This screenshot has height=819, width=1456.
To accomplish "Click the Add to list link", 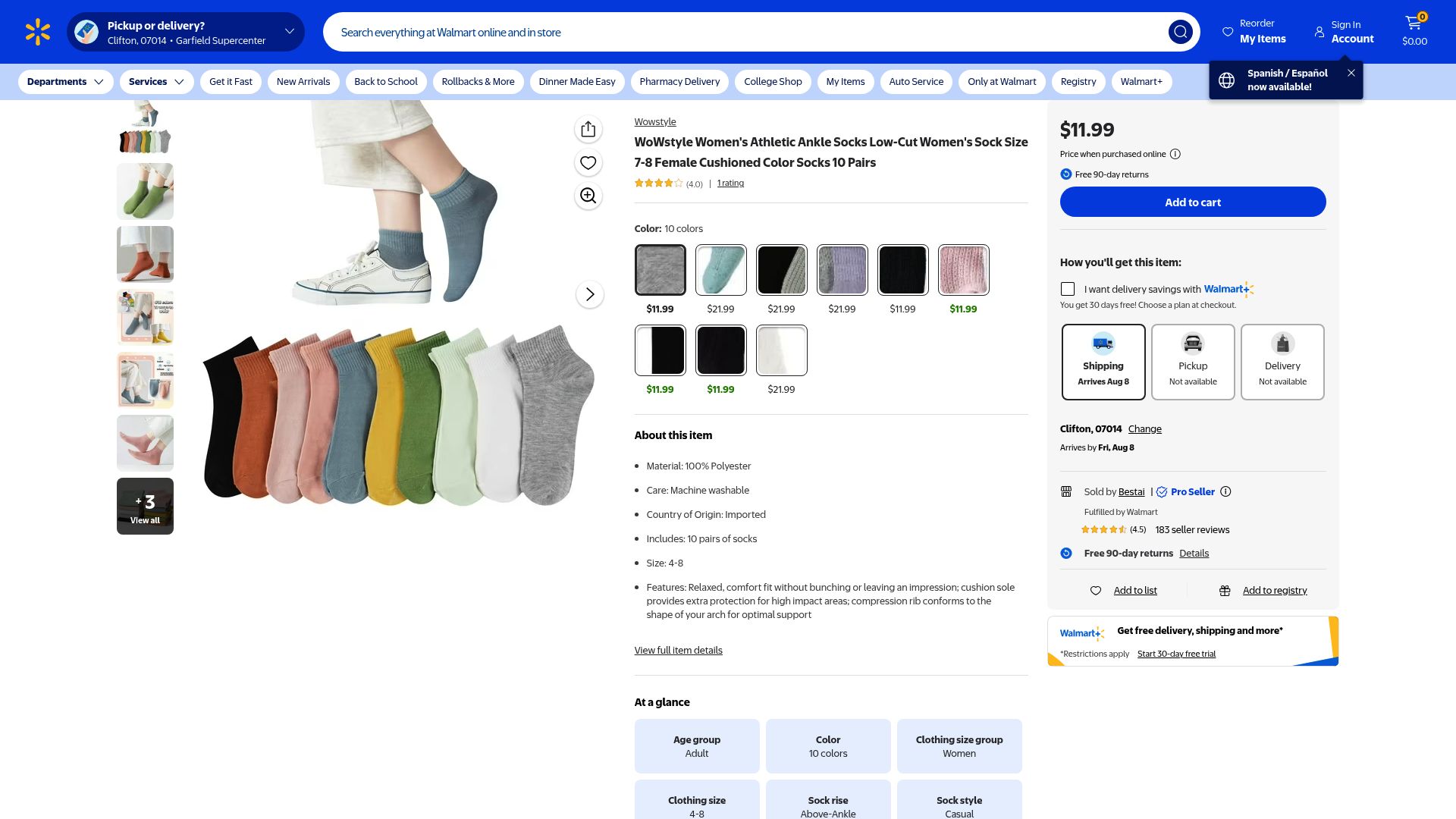I will [x=1135, y=591].
